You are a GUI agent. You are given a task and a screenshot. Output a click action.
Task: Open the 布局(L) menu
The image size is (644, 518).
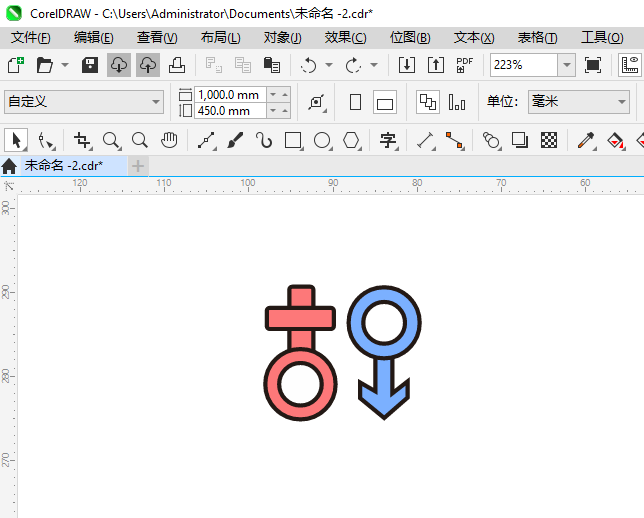click(x=221, y=38)
